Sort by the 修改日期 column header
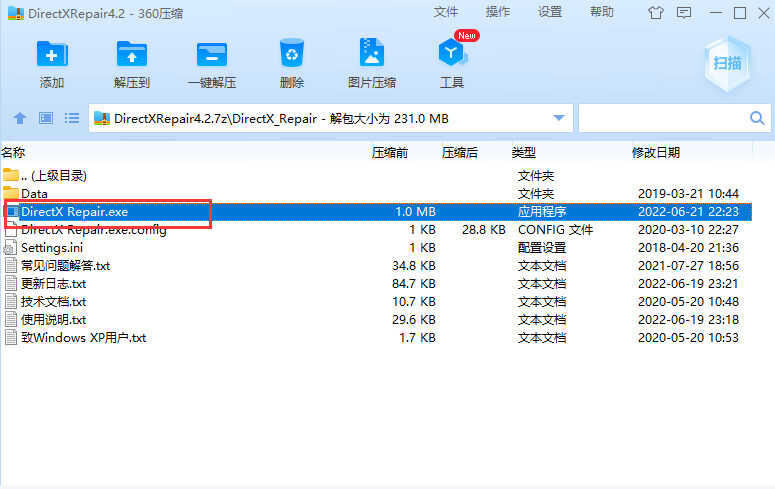 tap(656, 153)
